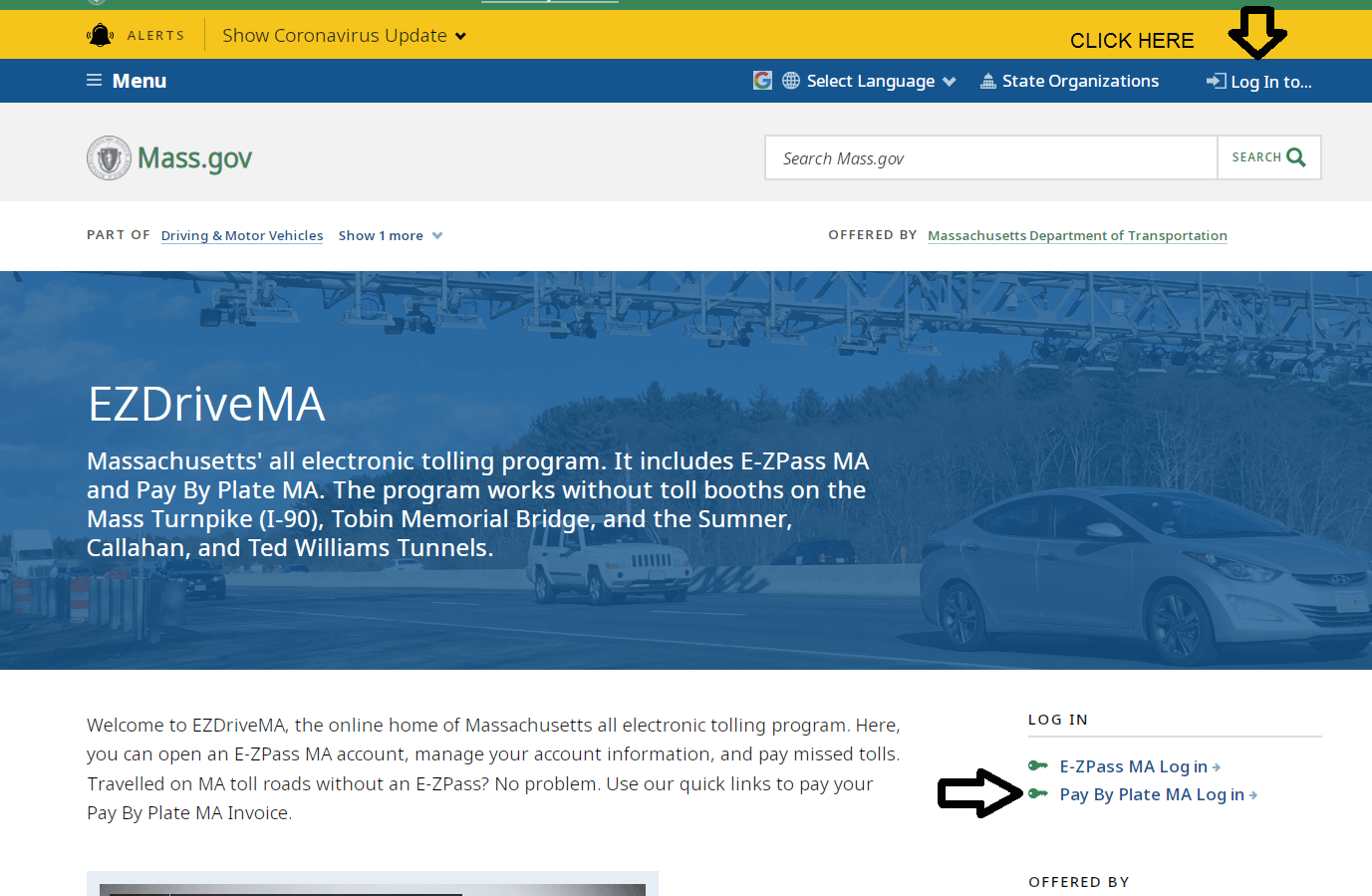Screen dimensions: 1372x896
Task: Open the hamburger Menu
Action: pos(127,81)
